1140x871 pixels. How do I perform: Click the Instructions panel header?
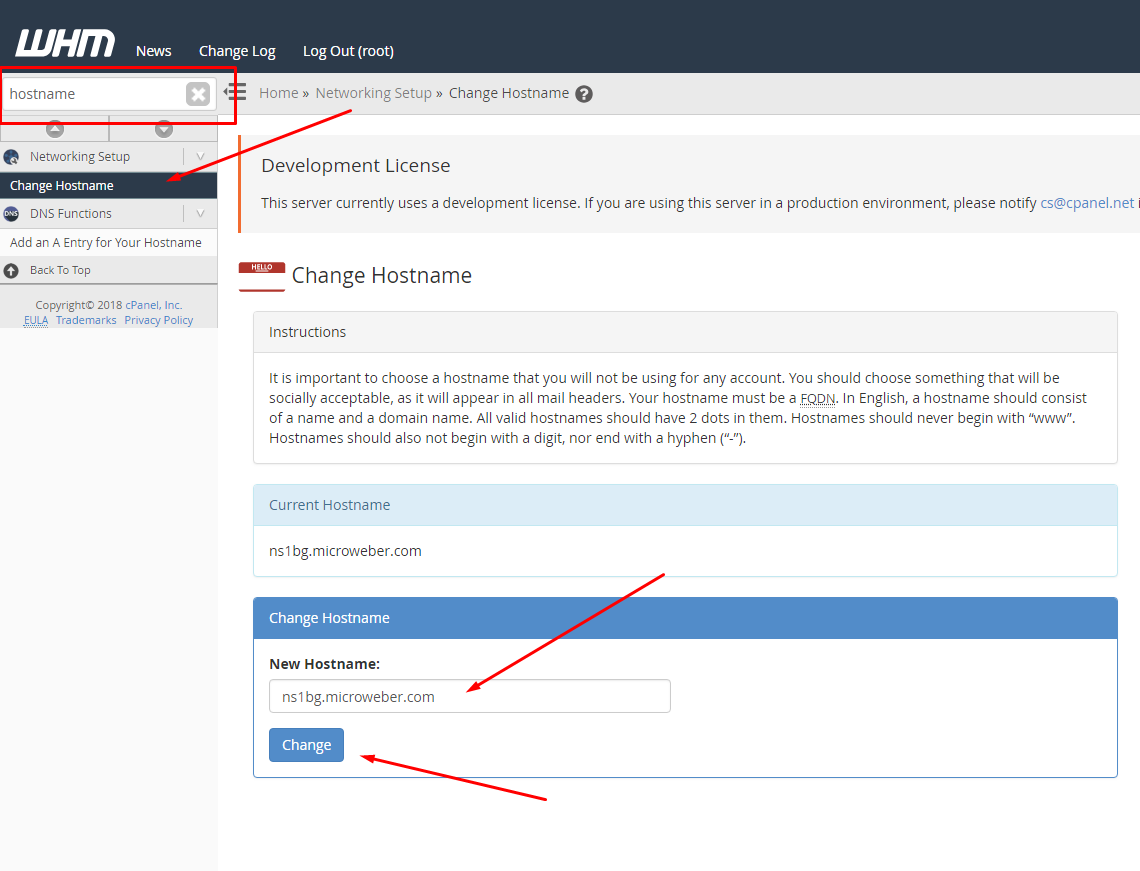685,332
